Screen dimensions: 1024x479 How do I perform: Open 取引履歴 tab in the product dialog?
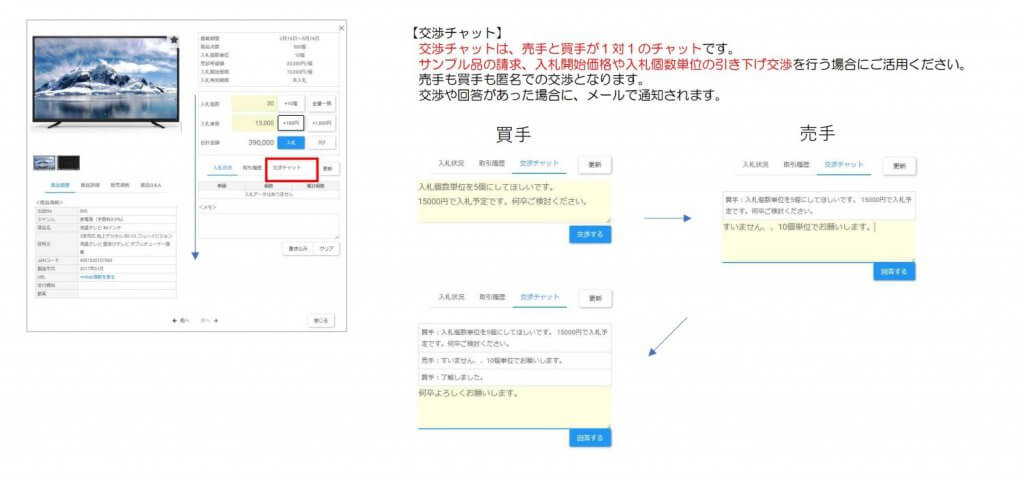pyautogui.click(x=251, y=168)
